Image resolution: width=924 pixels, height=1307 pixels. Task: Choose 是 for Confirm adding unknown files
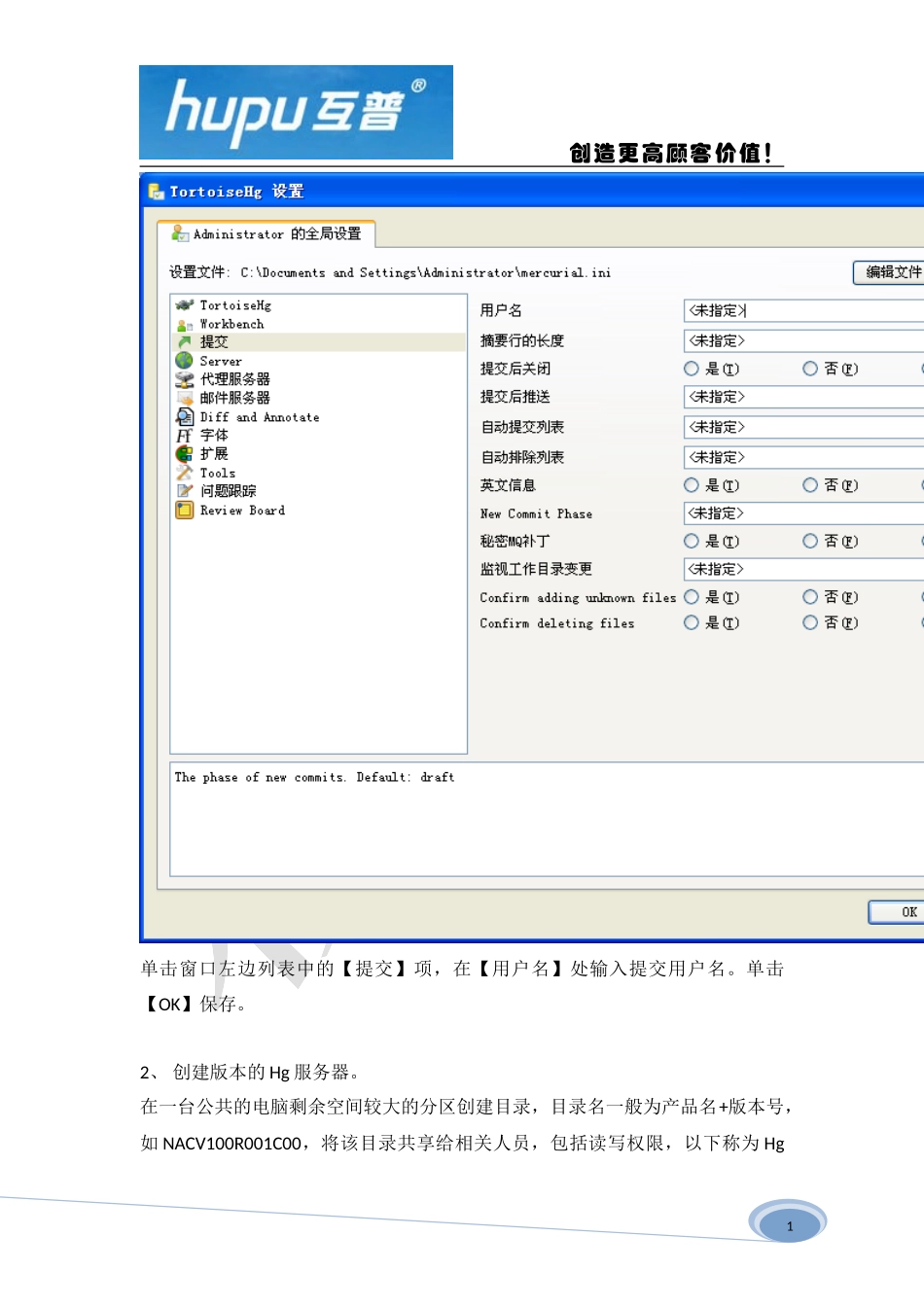pyautogui.click(x=692, y=597)
